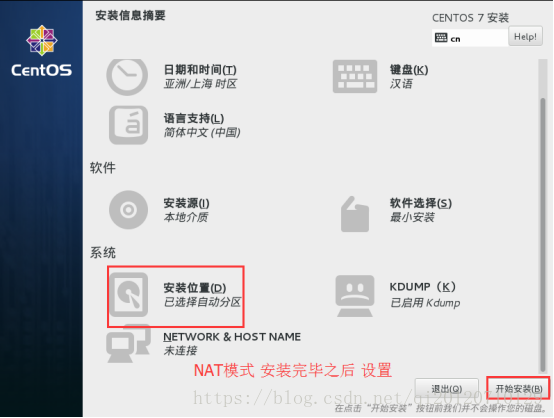Viewport: 554px width, 418px height.
Task: Open KDUMP (K) settings
Action: tap(423, 287)
